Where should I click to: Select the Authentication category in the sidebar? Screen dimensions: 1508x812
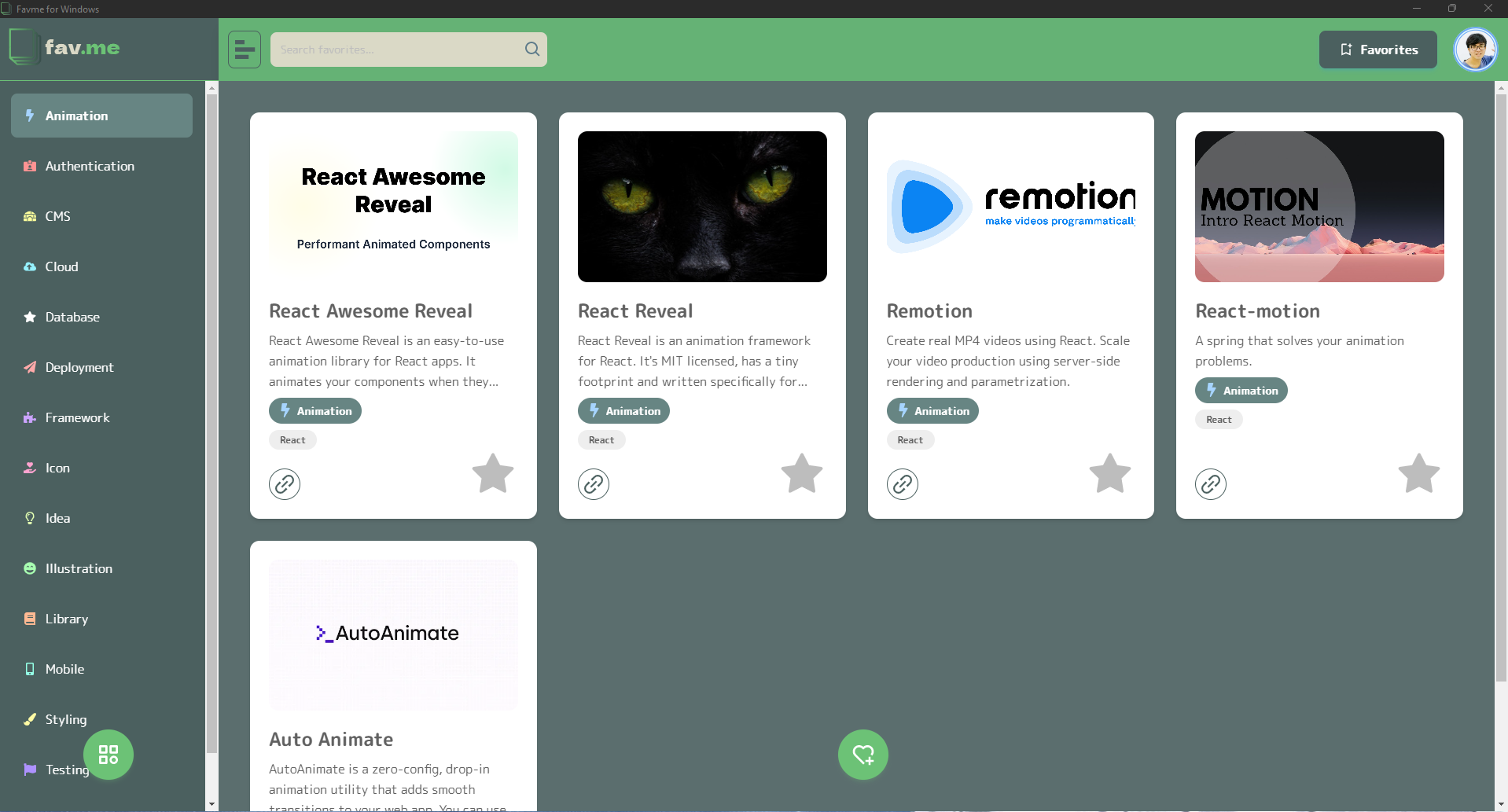90,166
